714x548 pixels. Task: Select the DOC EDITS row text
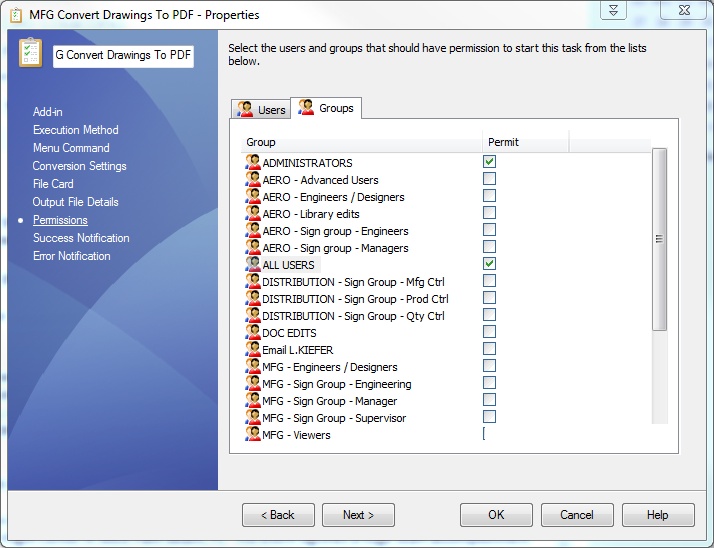coord(289,333)
